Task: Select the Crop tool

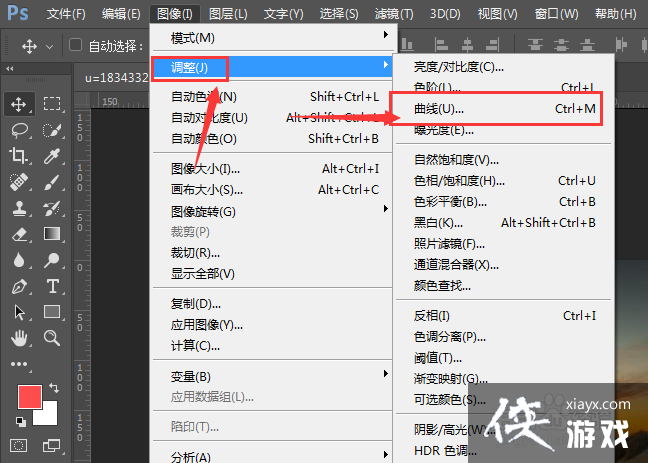Action: coord(19,156)
